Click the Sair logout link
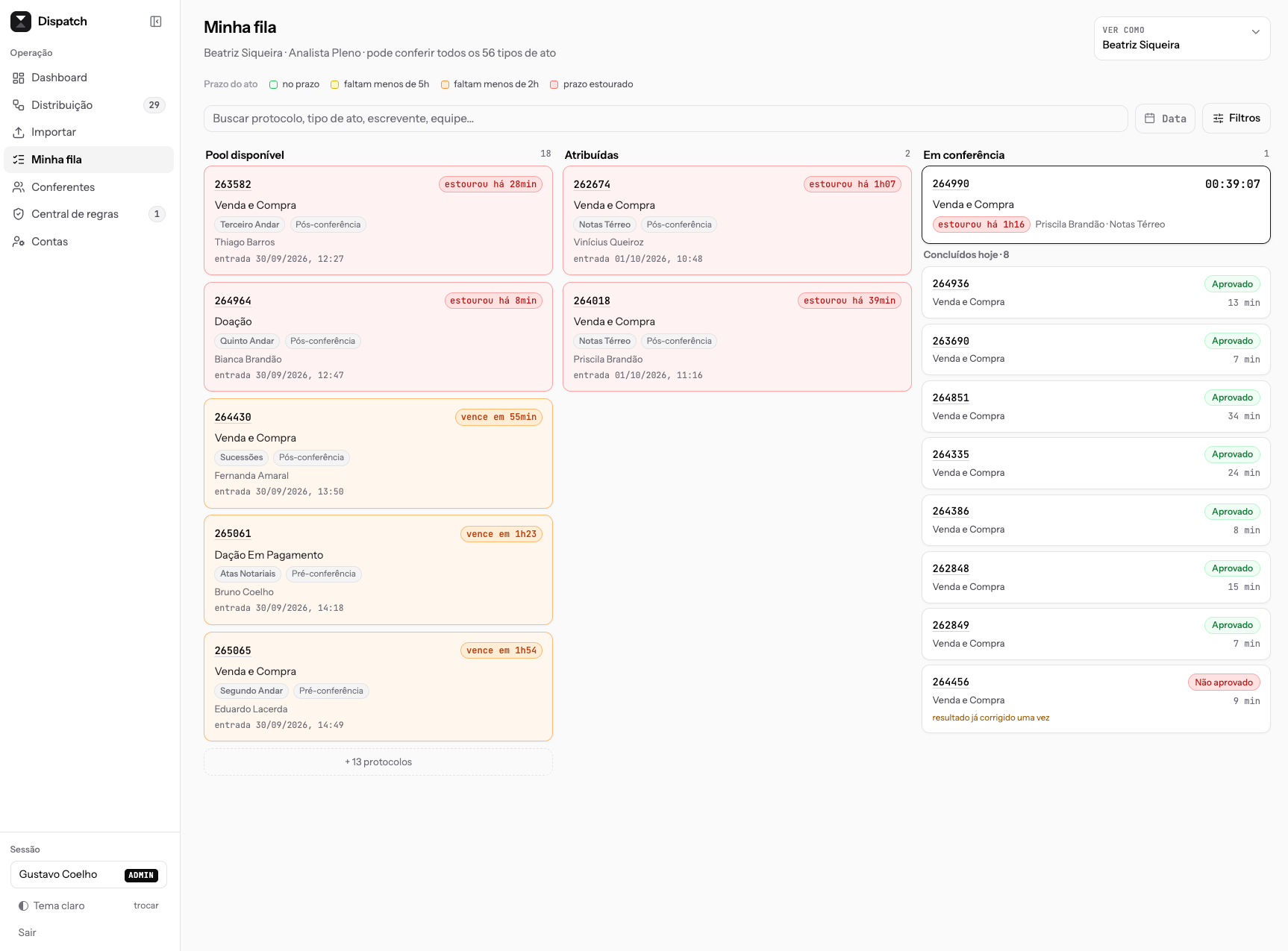This screenshot has width=1288, height=951. [28, 932]
